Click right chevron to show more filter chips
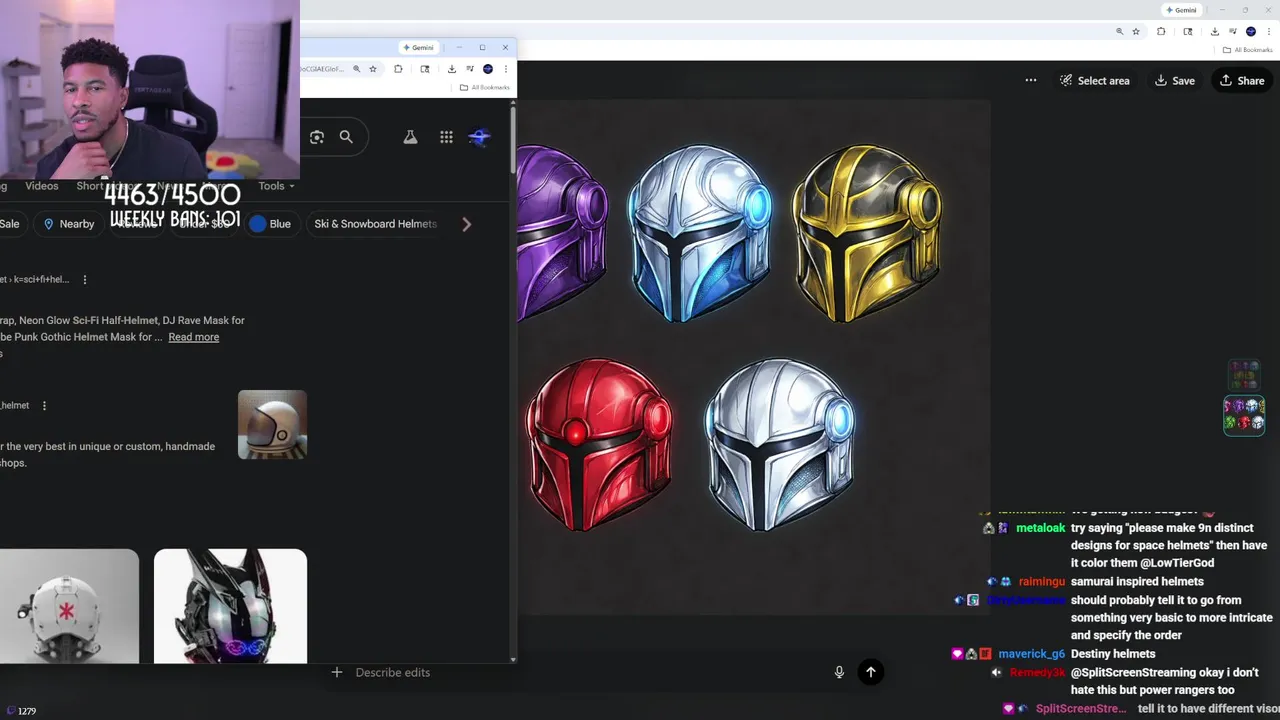 pyautogui.click(x=466, y=224)
